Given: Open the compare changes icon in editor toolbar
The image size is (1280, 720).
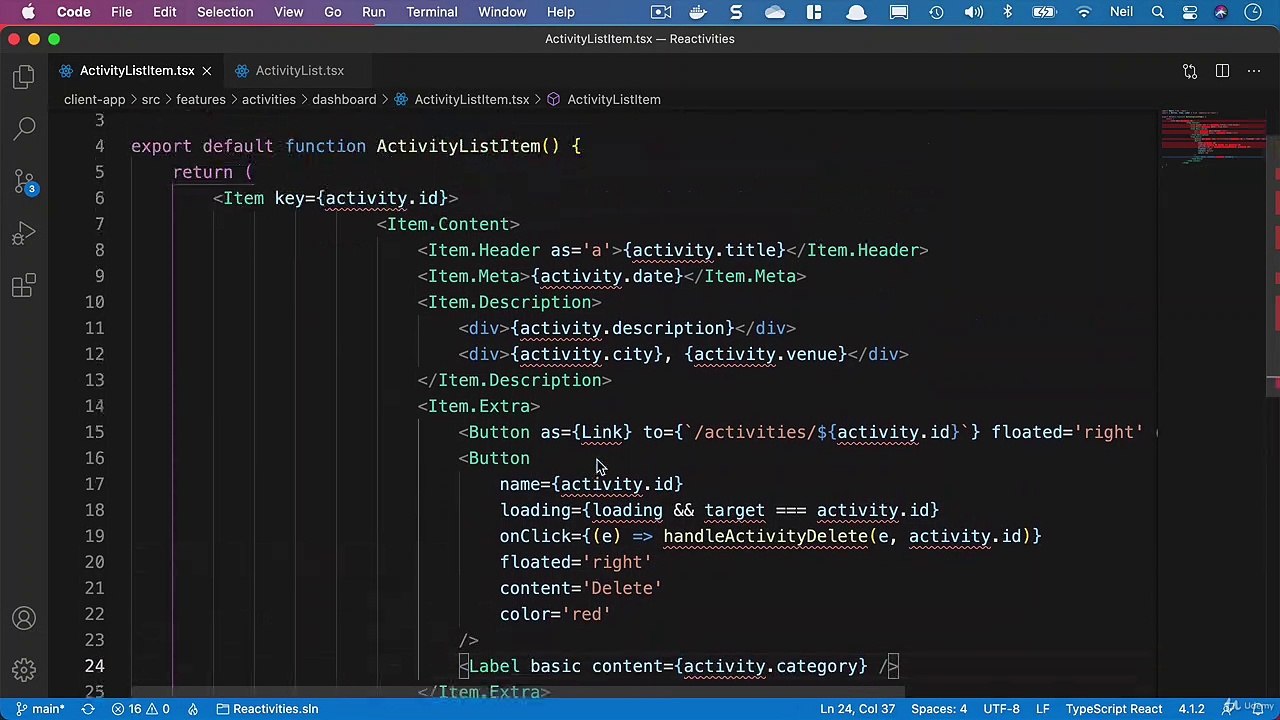Looking at the screenshot, I should pyautogui.click(x=1190, y=71).
